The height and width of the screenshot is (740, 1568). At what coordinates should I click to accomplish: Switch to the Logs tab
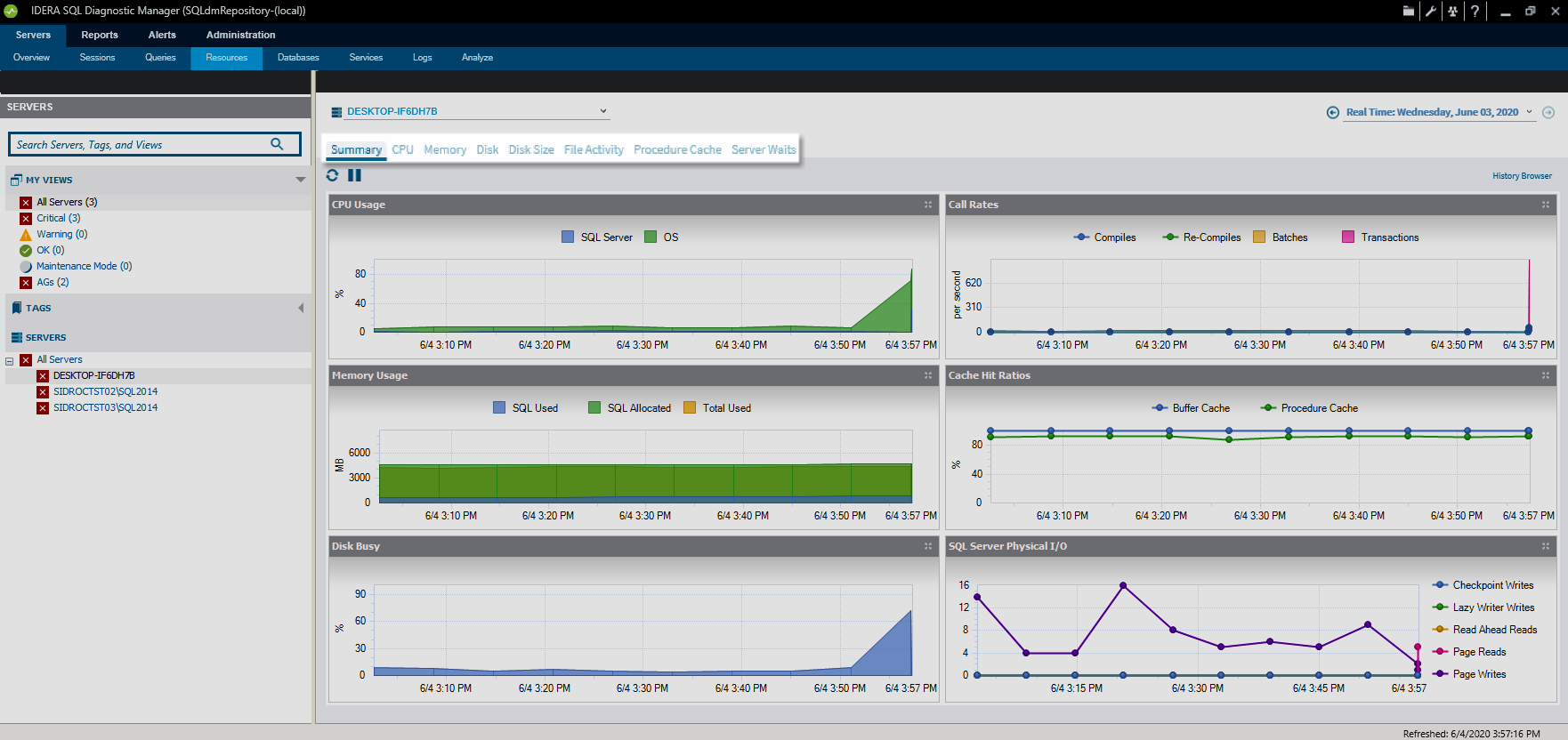click(x=422, y=58)
